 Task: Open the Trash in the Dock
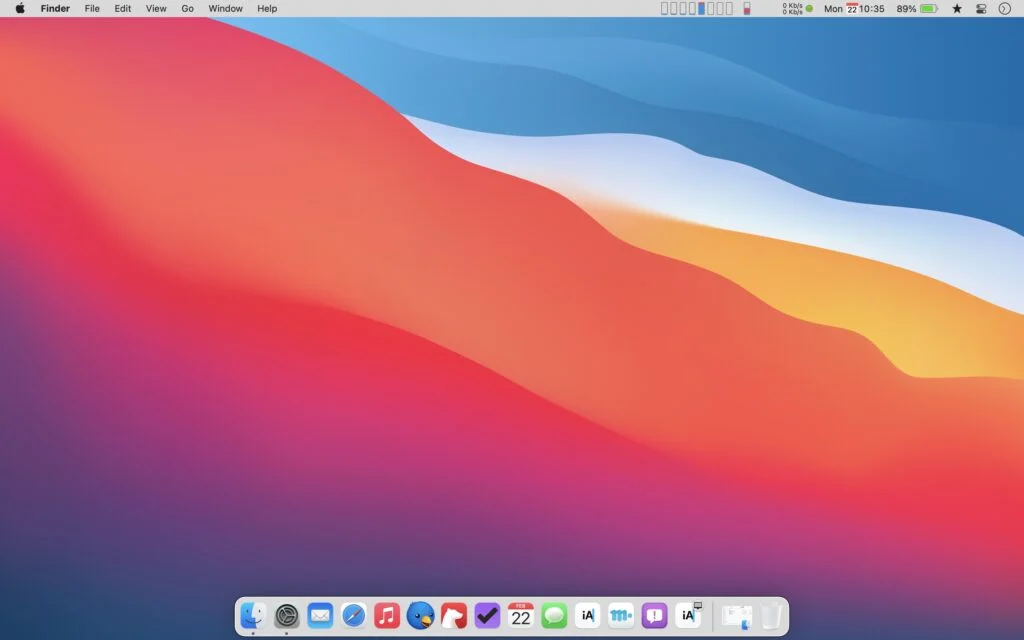pos(771,615)
